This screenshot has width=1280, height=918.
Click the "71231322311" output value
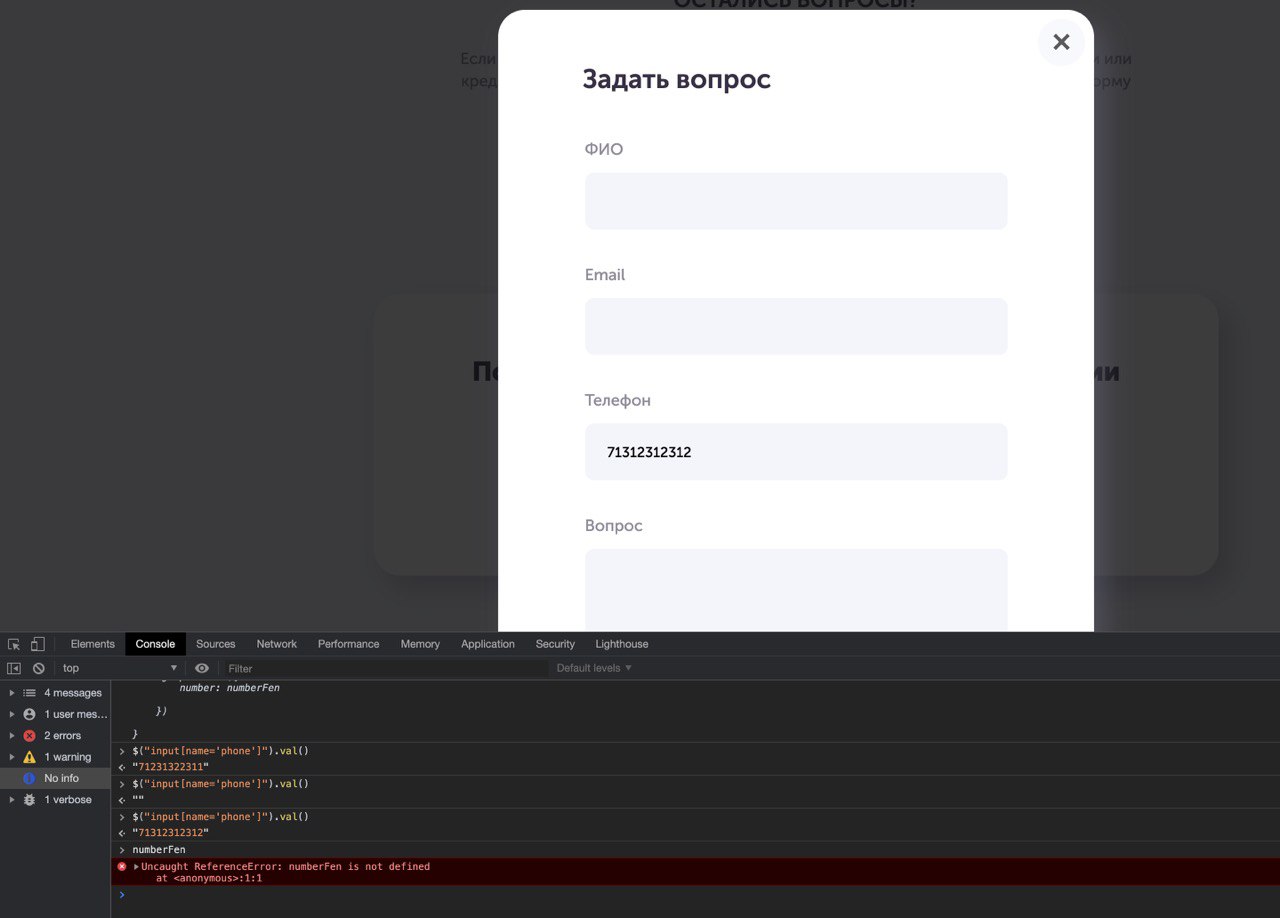(170, 767)
